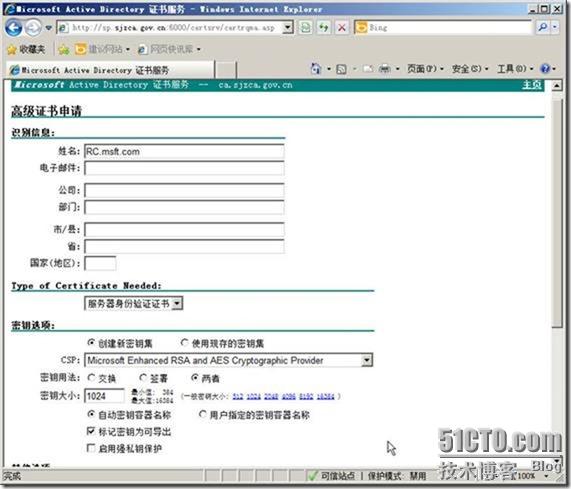The width and height of the screenshot is (571, 489).
Task: Click the Compatibility View icon
Action: tap(306, 27)
